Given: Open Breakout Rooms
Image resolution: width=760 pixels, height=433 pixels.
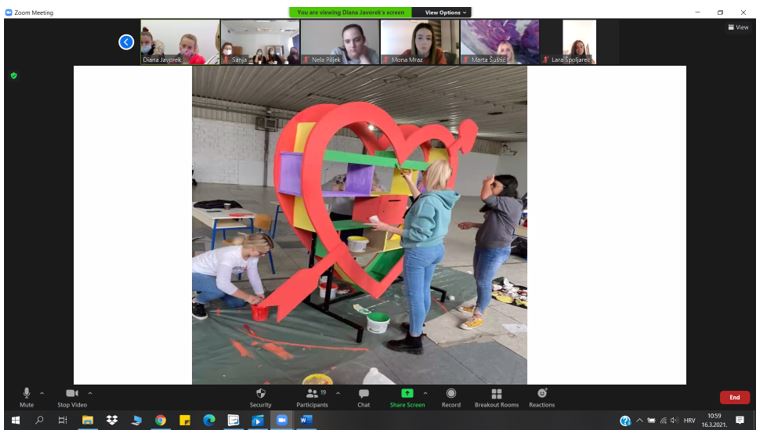Looking at the screenshot, I should pos(496,395).
